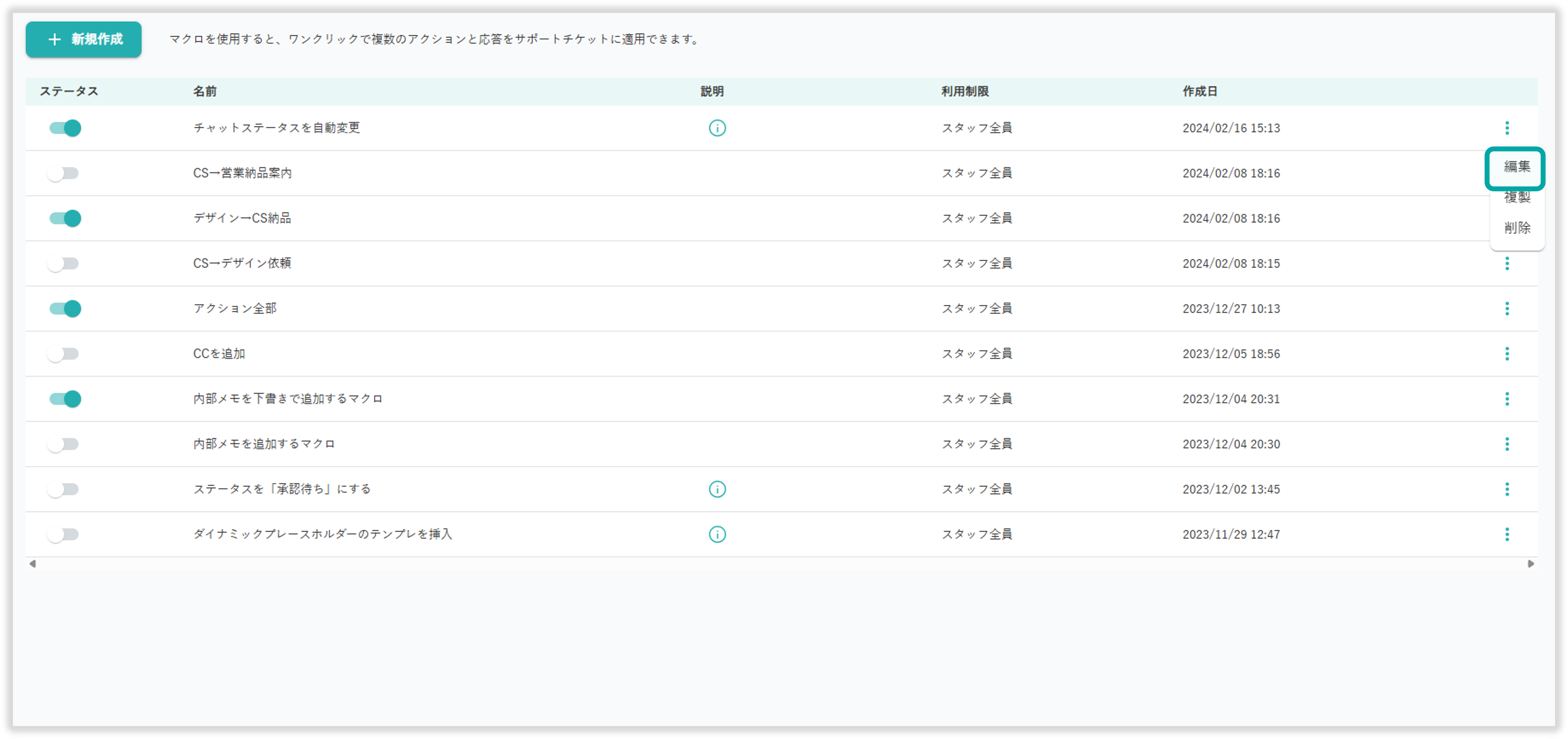Screen dimensions: 1568x739
Task: Open more options for CCを追加
Action: (x=1507, y=354)
